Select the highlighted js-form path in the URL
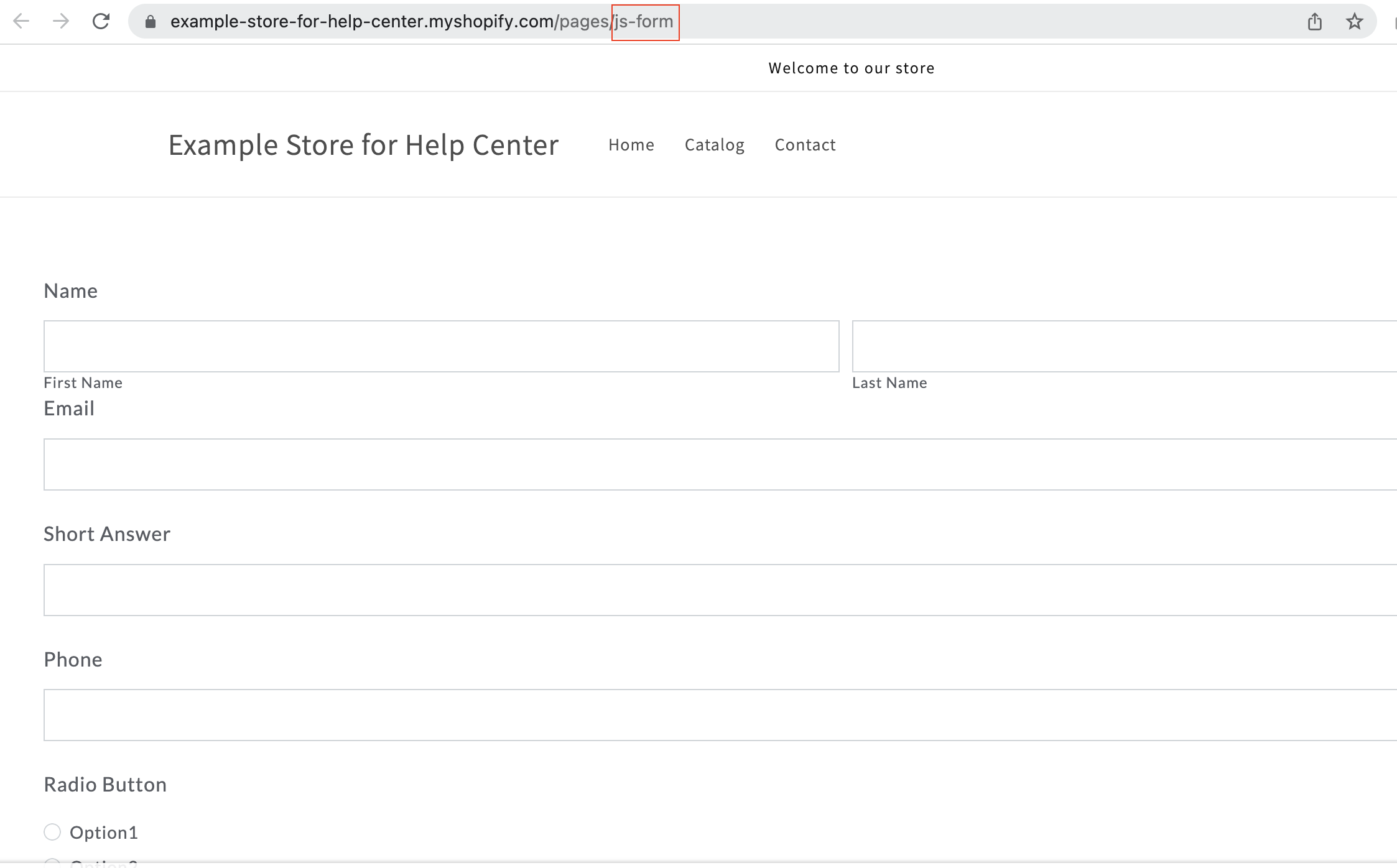This screenshot has width=1397, height=868. pos(644,21)
